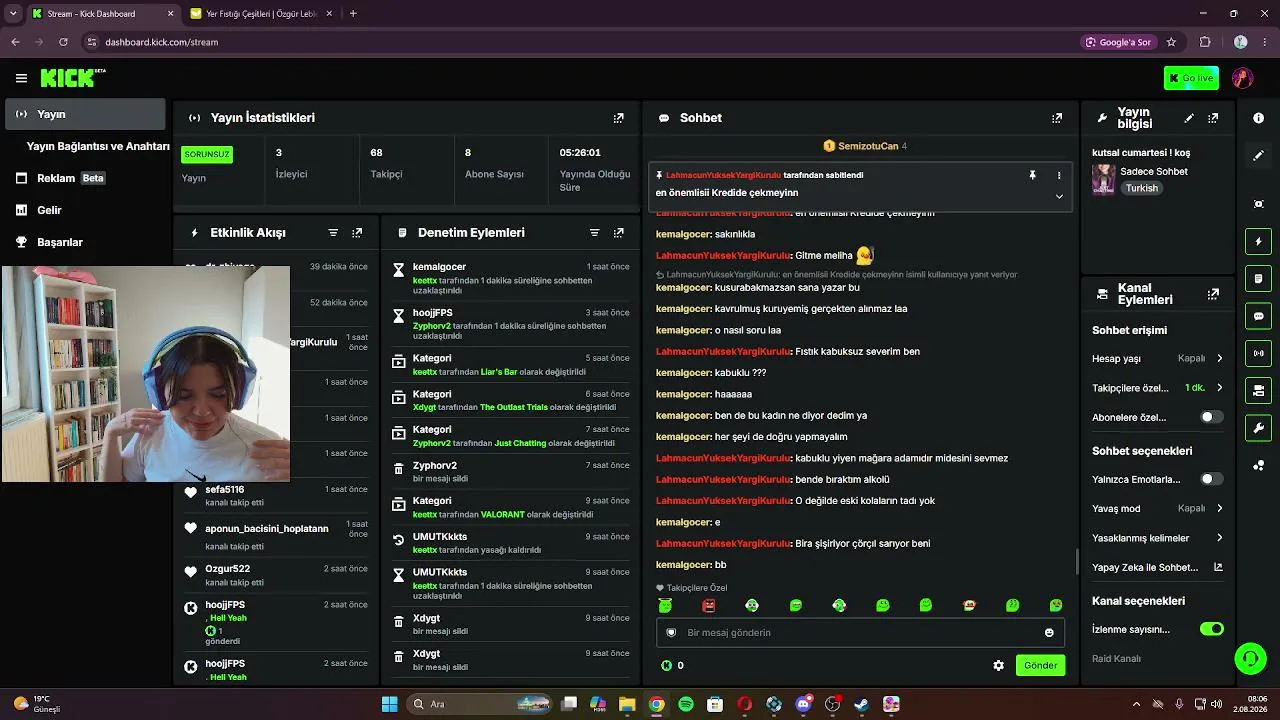Insert the red angry emote
Screen dimensions: 1280x720
[709, 605]
